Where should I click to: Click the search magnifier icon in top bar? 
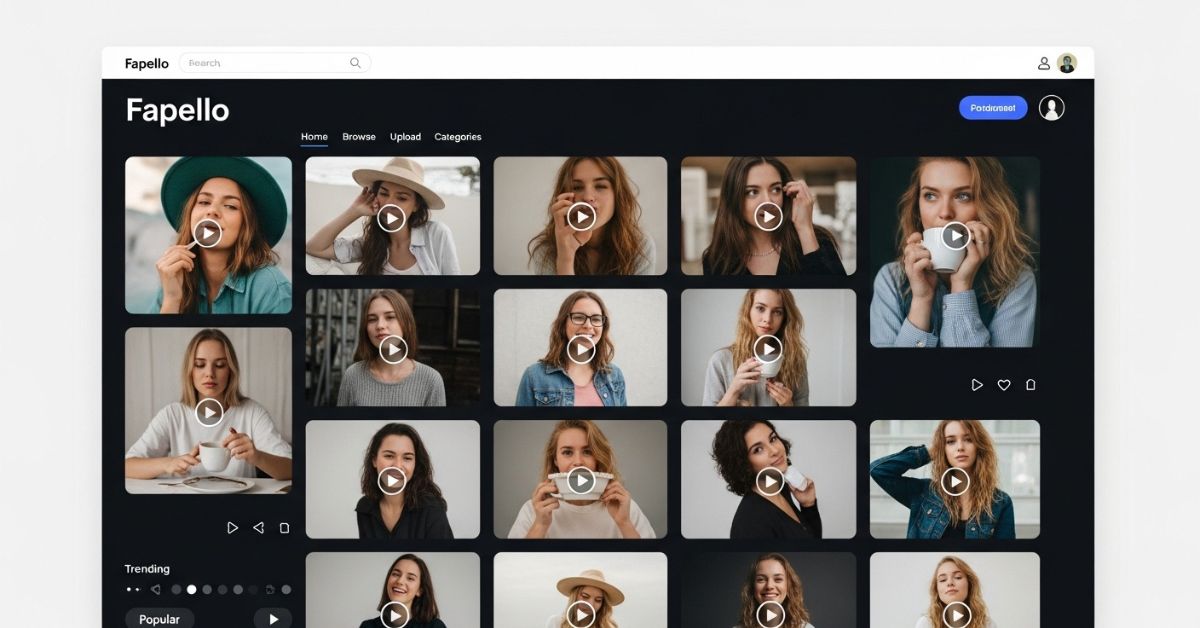[x=355, y=63]
